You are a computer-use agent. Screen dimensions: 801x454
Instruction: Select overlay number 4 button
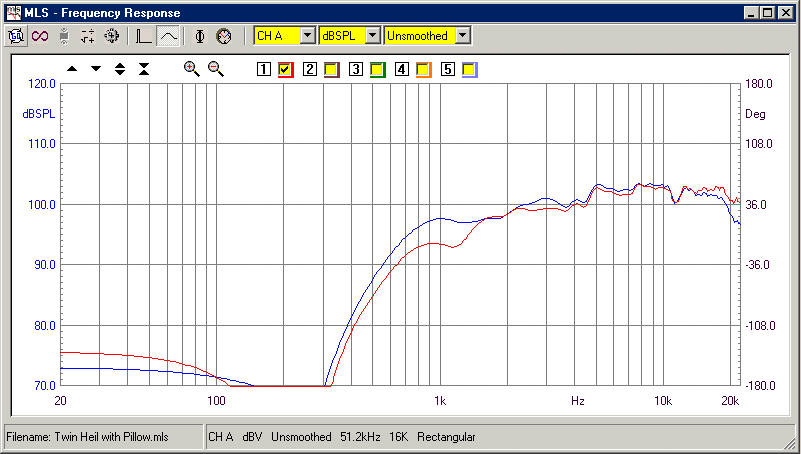pos(402,69)
